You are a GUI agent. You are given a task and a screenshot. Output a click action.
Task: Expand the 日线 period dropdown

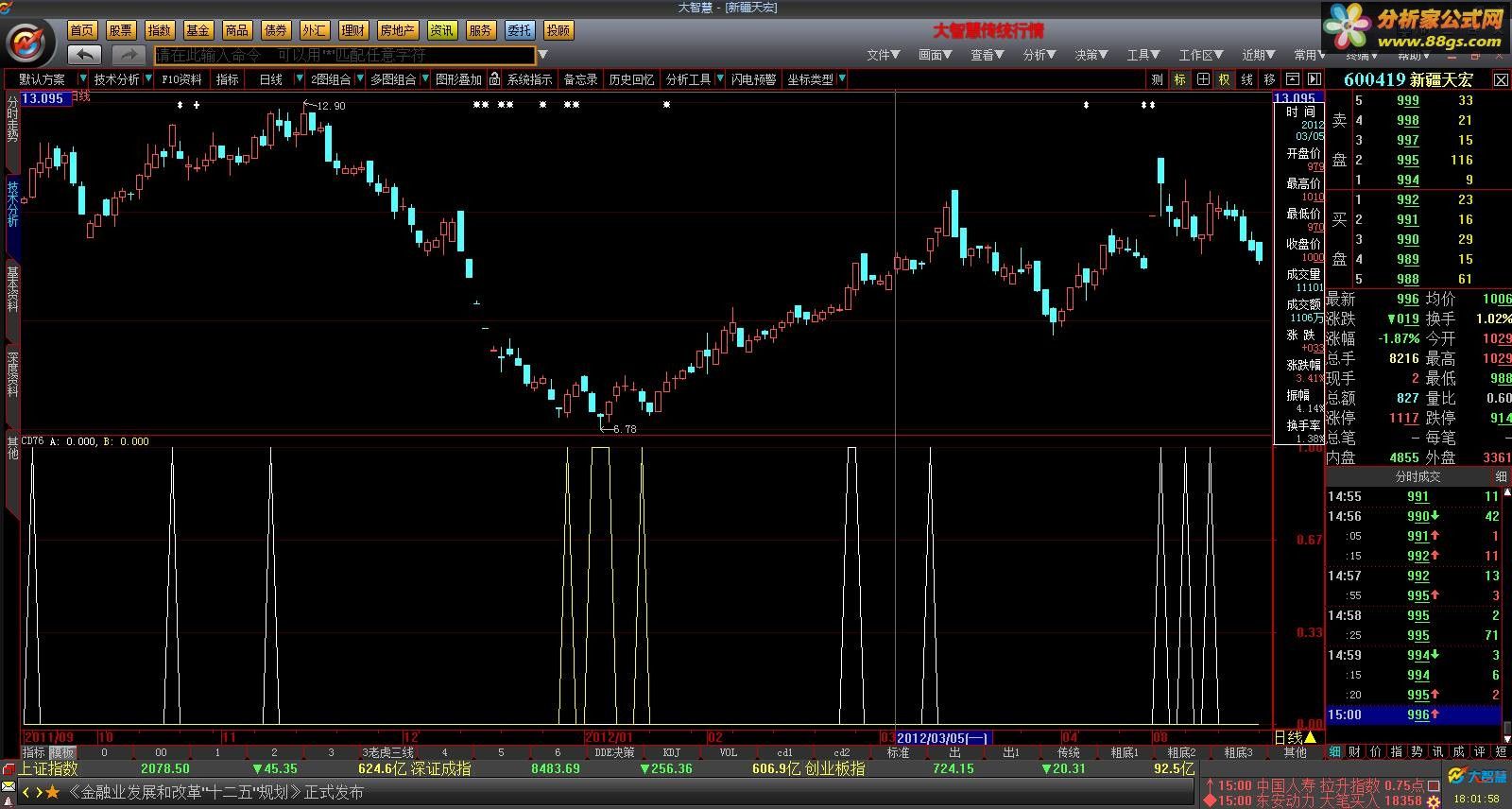tap(300, 79)
